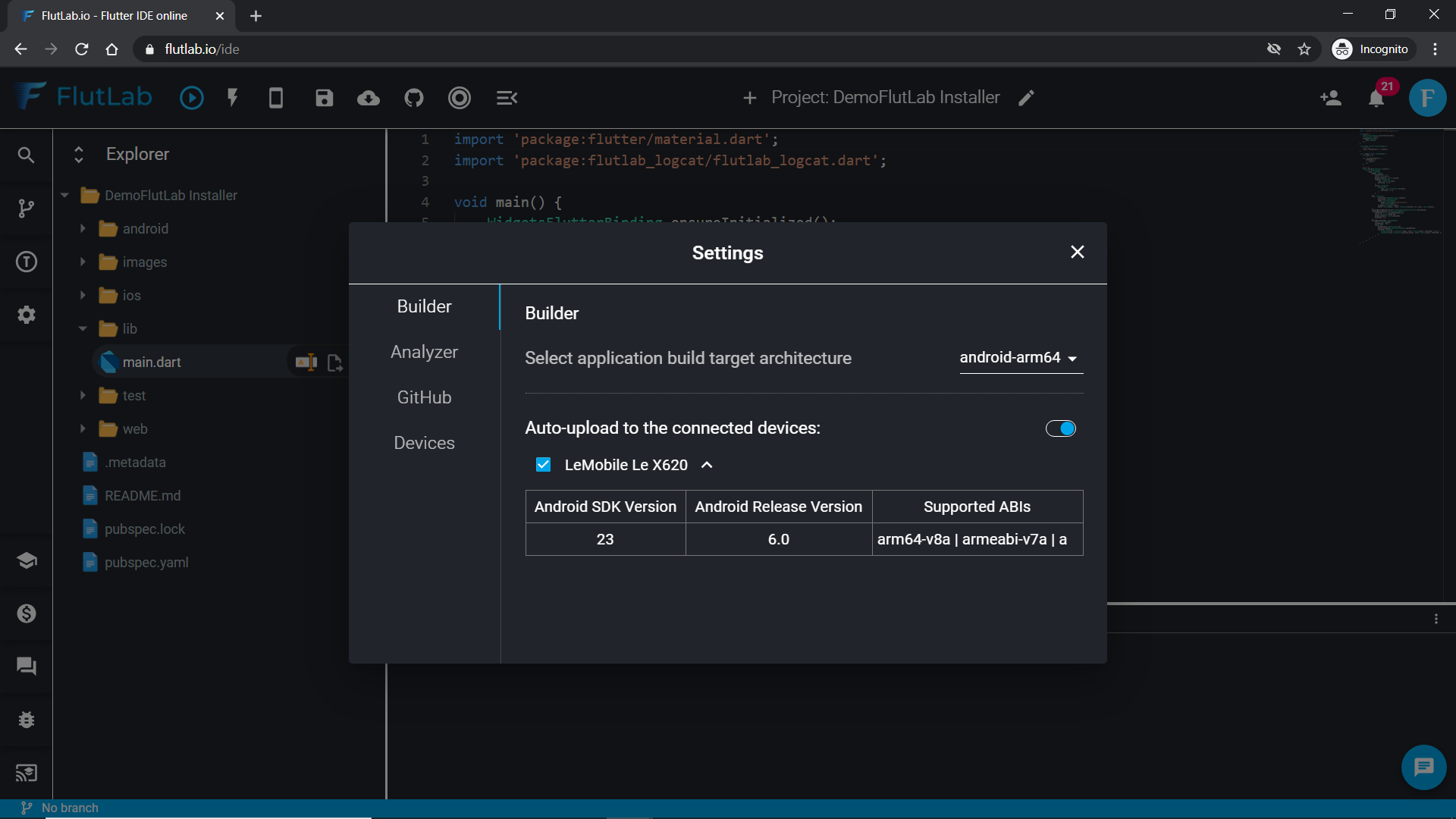Viewport: 1456px width, 819px height.
Task: Add new project with plus icon
Action: click(x=749, y=98)
